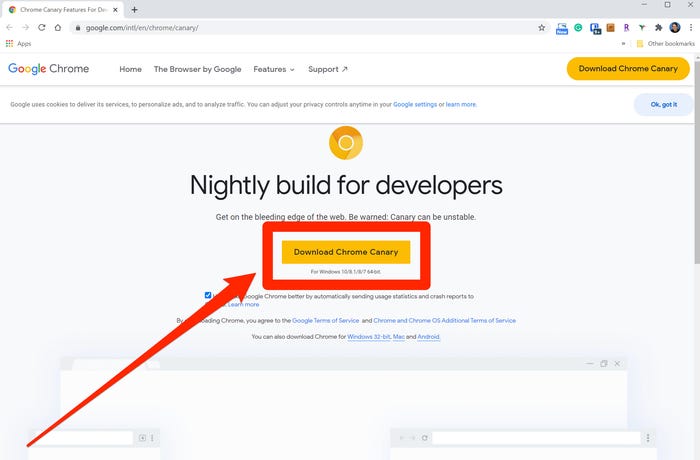Follow cookie notice learn more link
The height and width of the screenshot is (460, 700).
(x=461, y=105)
